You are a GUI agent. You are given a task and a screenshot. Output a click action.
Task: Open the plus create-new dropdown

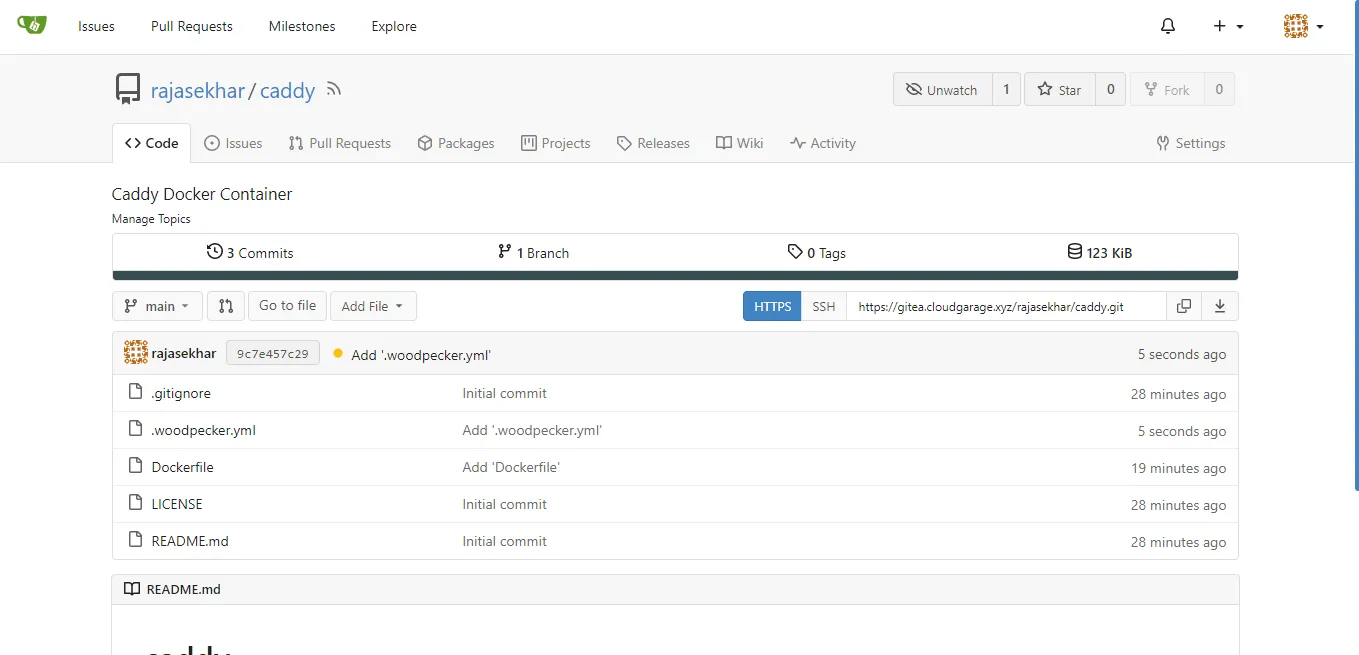click(x=1228, y=26)
